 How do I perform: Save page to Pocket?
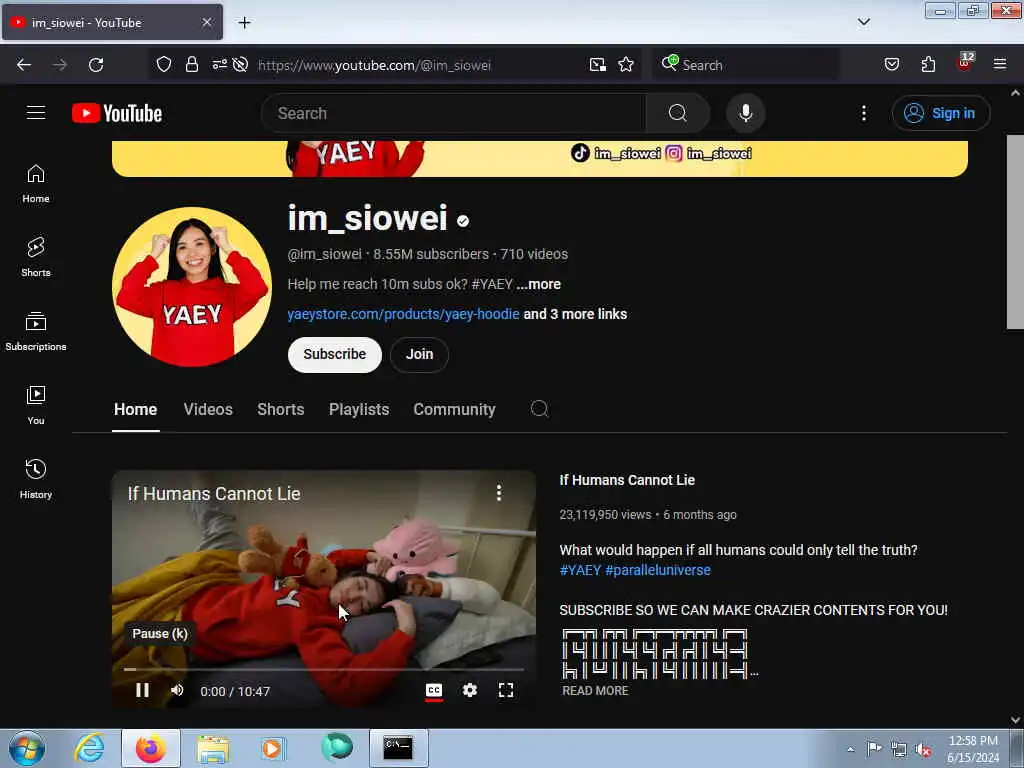pos(891,64)
